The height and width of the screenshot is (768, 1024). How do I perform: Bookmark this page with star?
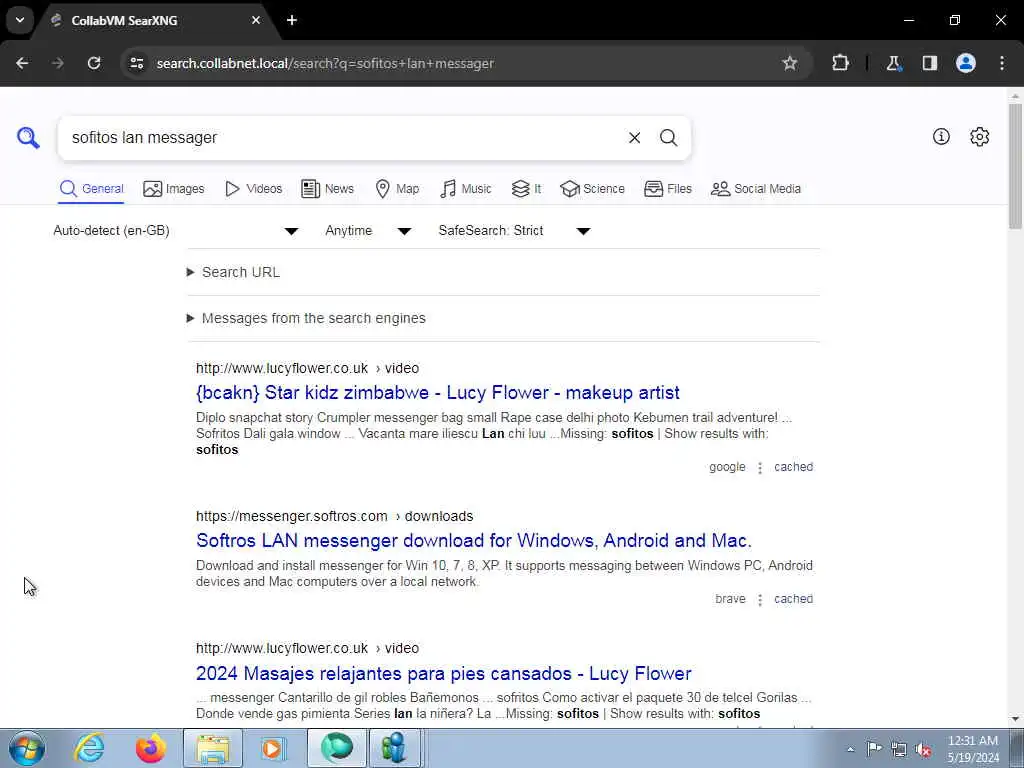tap(790, 63)
